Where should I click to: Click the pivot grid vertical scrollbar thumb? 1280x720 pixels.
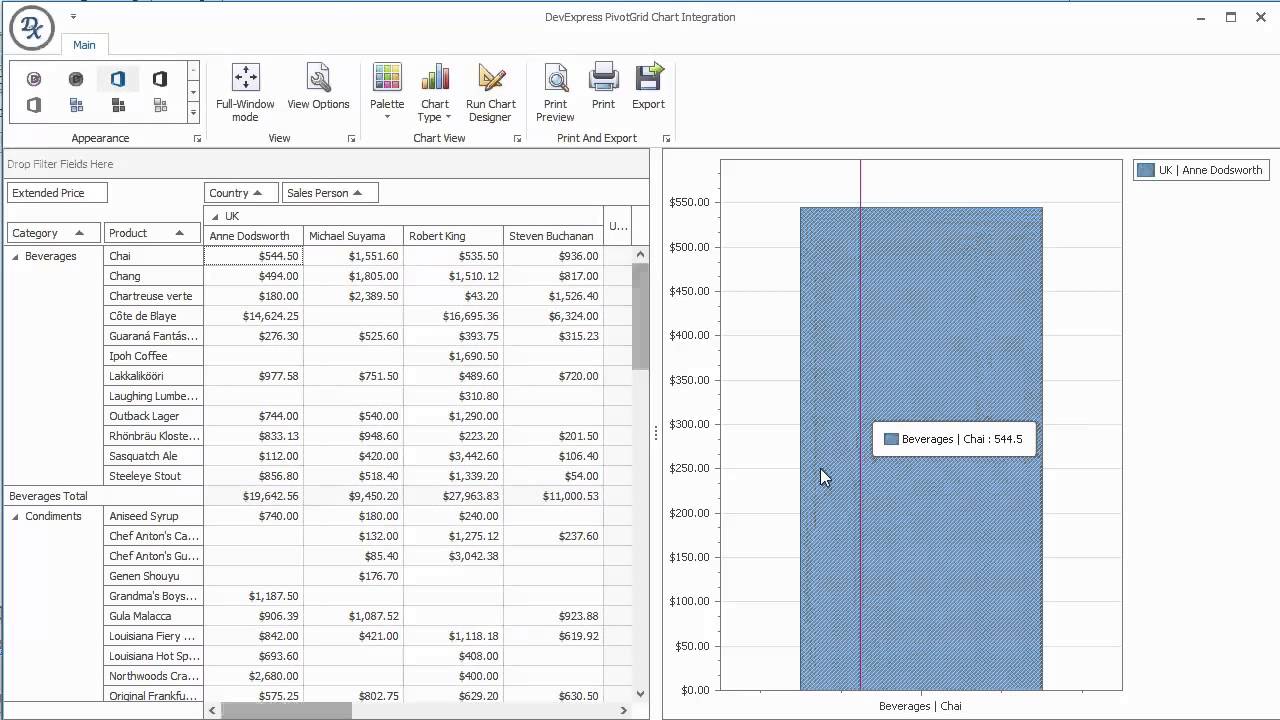point(641,318)
